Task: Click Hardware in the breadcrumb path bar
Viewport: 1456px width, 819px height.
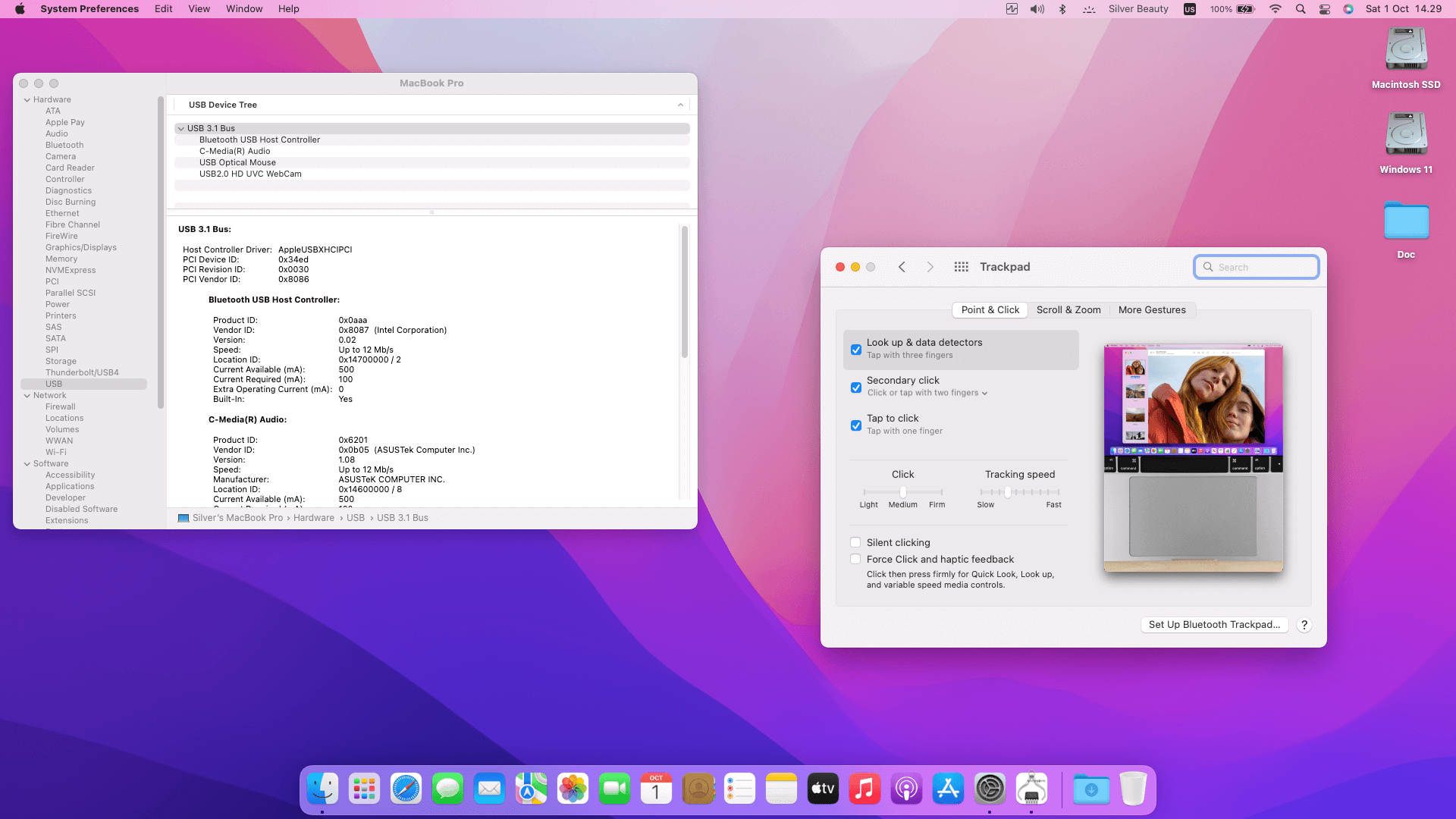Action: point(314,518)
